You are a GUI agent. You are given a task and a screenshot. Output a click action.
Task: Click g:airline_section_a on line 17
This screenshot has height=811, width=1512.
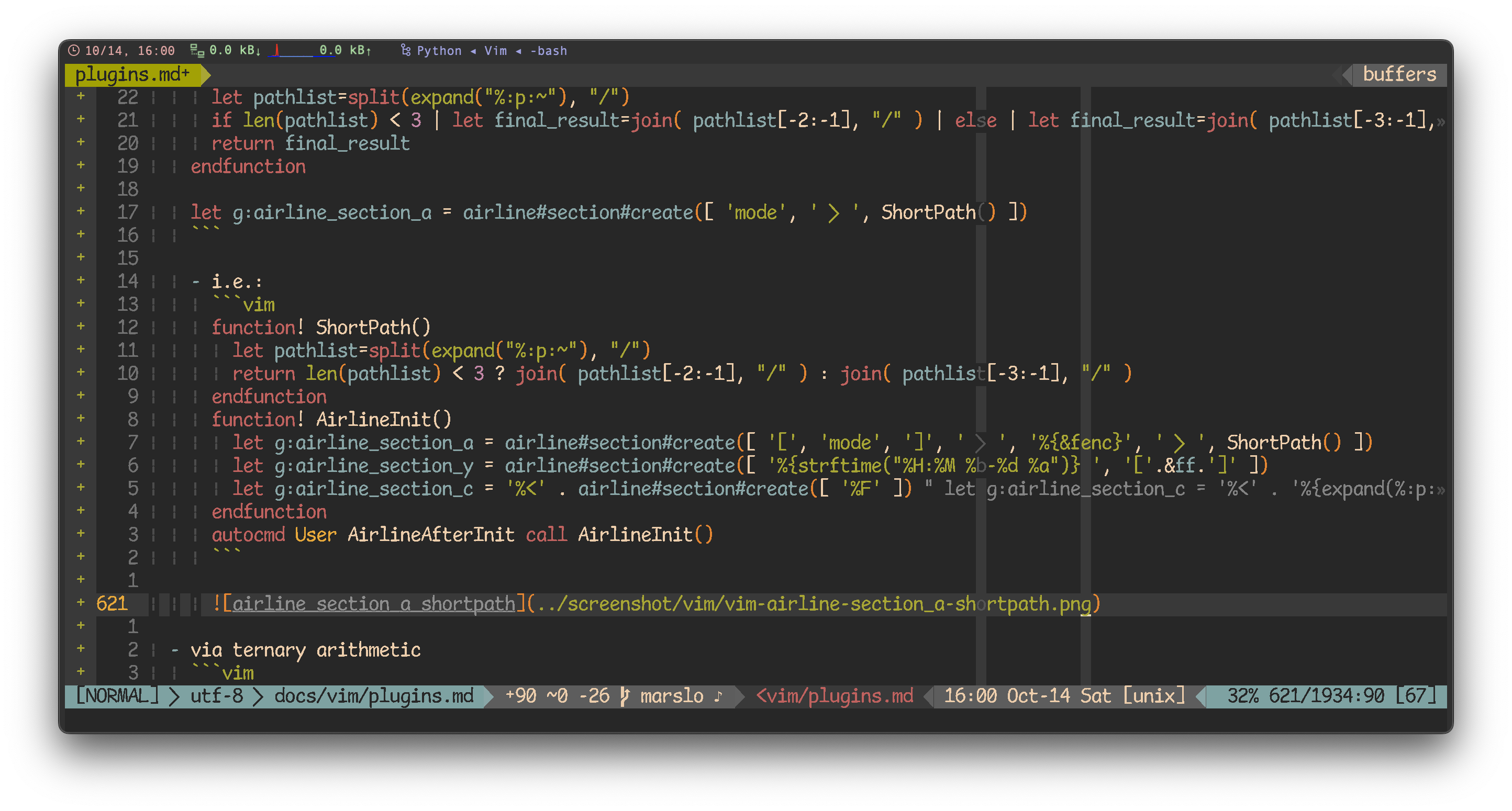tap(331, 212)
